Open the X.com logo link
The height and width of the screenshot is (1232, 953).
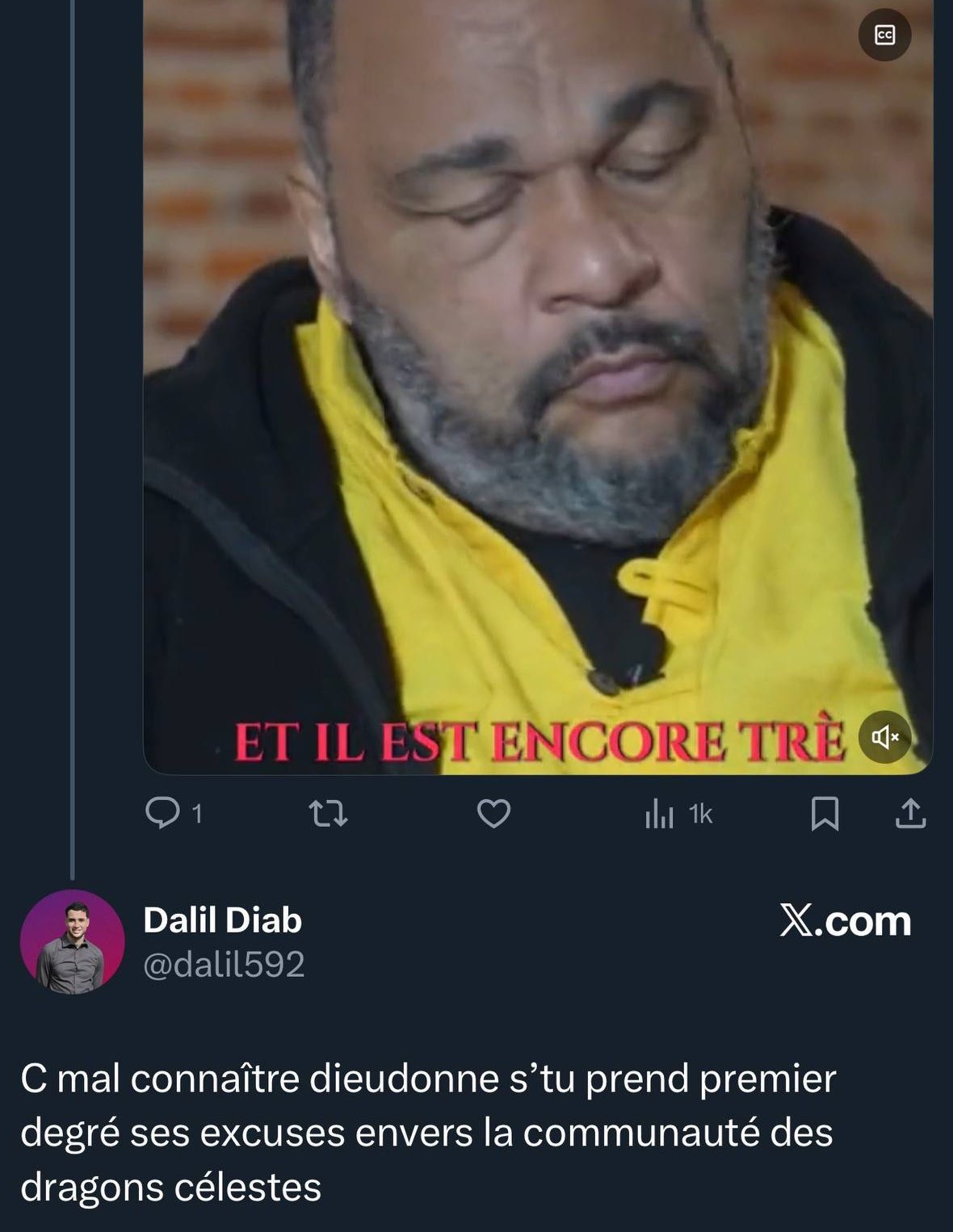tap(845, 921)
